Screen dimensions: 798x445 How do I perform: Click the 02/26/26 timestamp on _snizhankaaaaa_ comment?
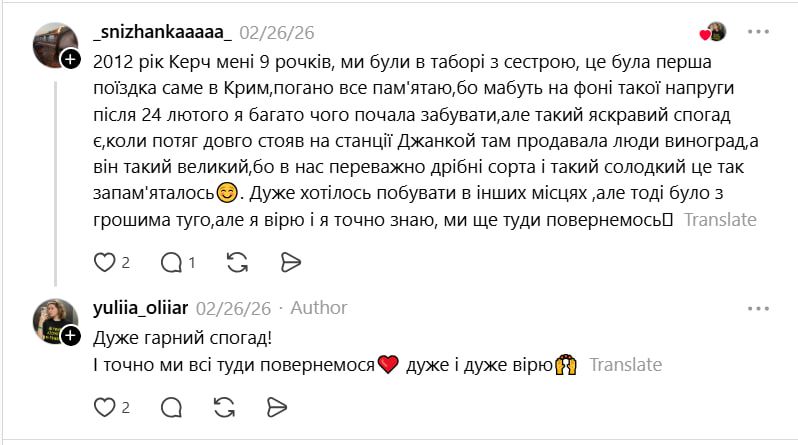pos(274,32)
